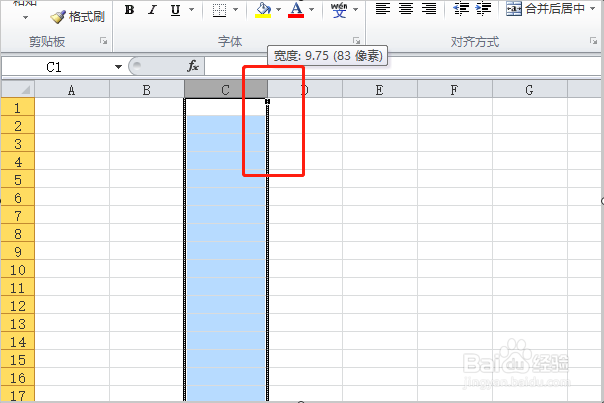Viewport: 604px width, 403px height.
Task: Open 合并后居中 dropdown arrow
Action: click(592, 9)
